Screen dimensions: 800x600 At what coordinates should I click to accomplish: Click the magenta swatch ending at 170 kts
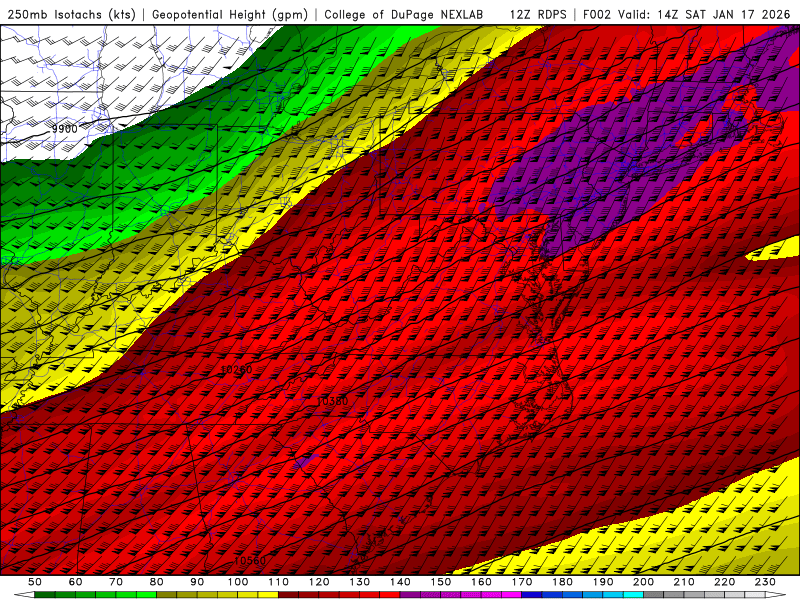512,595
